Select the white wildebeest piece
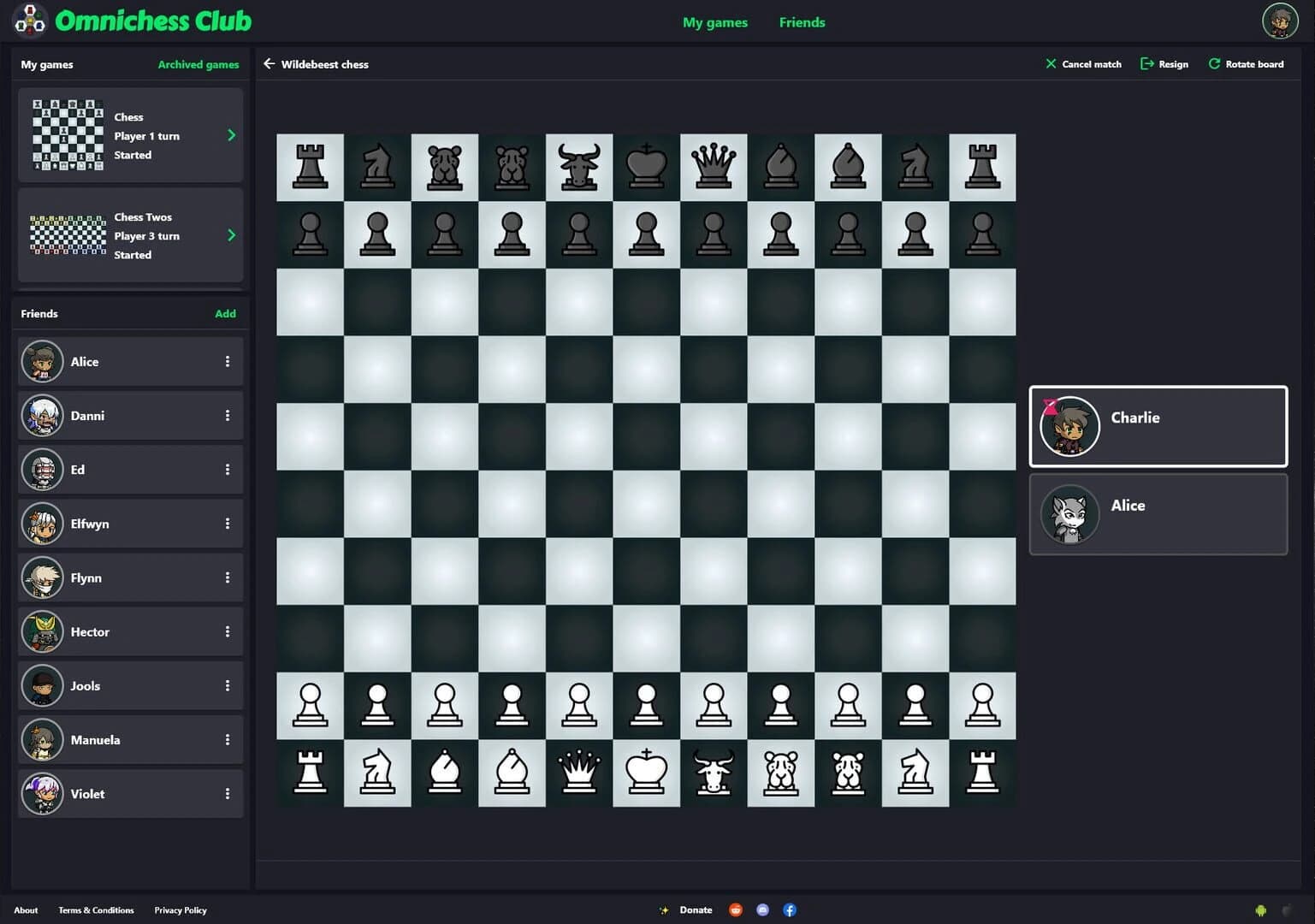The image size is (1315, 924). tap(714, 773)
